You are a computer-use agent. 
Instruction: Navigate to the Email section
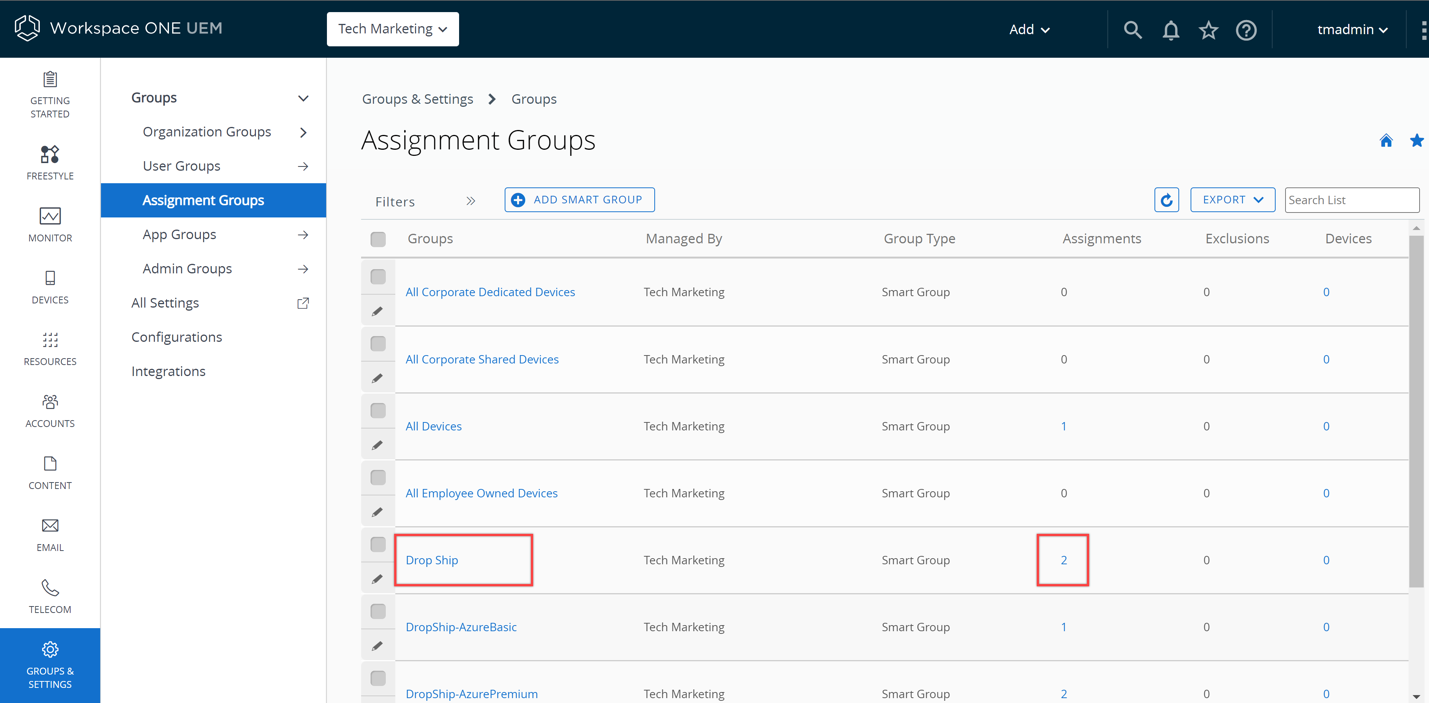coord(49,534)
